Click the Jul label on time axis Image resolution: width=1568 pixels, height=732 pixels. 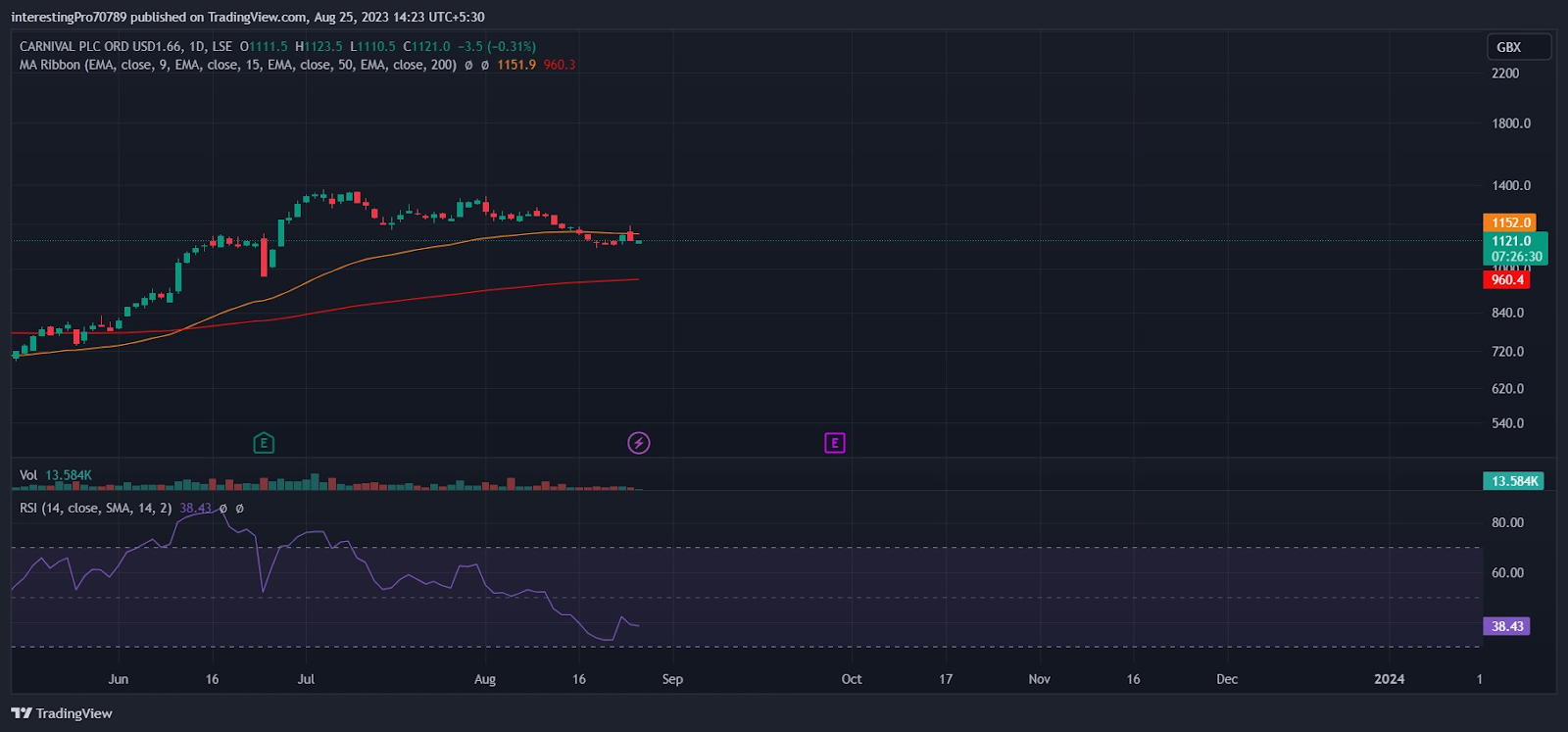(306, 679)
